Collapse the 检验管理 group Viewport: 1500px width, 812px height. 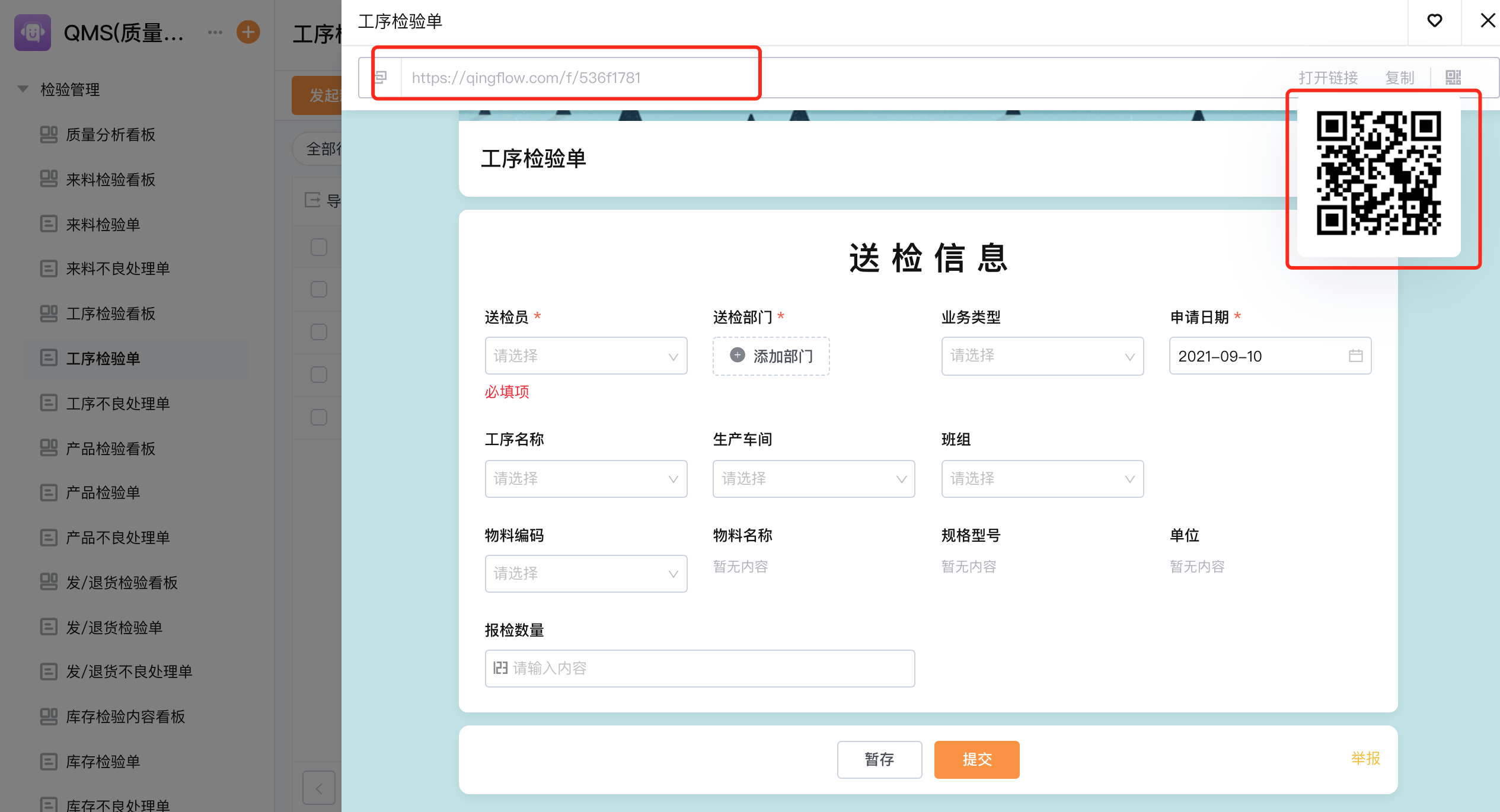point(23,89)
